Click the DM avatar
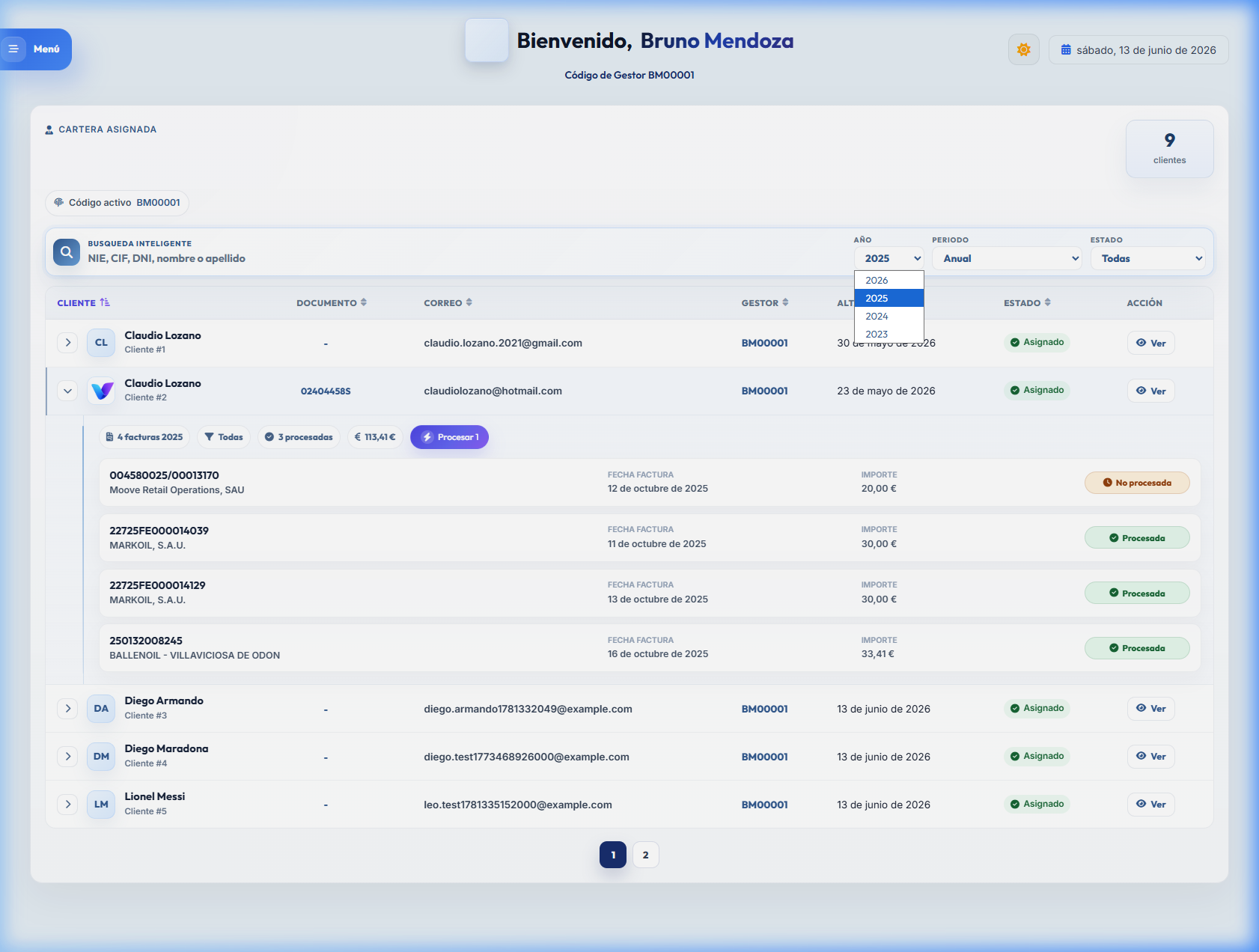The image size is (1259, 952). click(x=101, y=757)
